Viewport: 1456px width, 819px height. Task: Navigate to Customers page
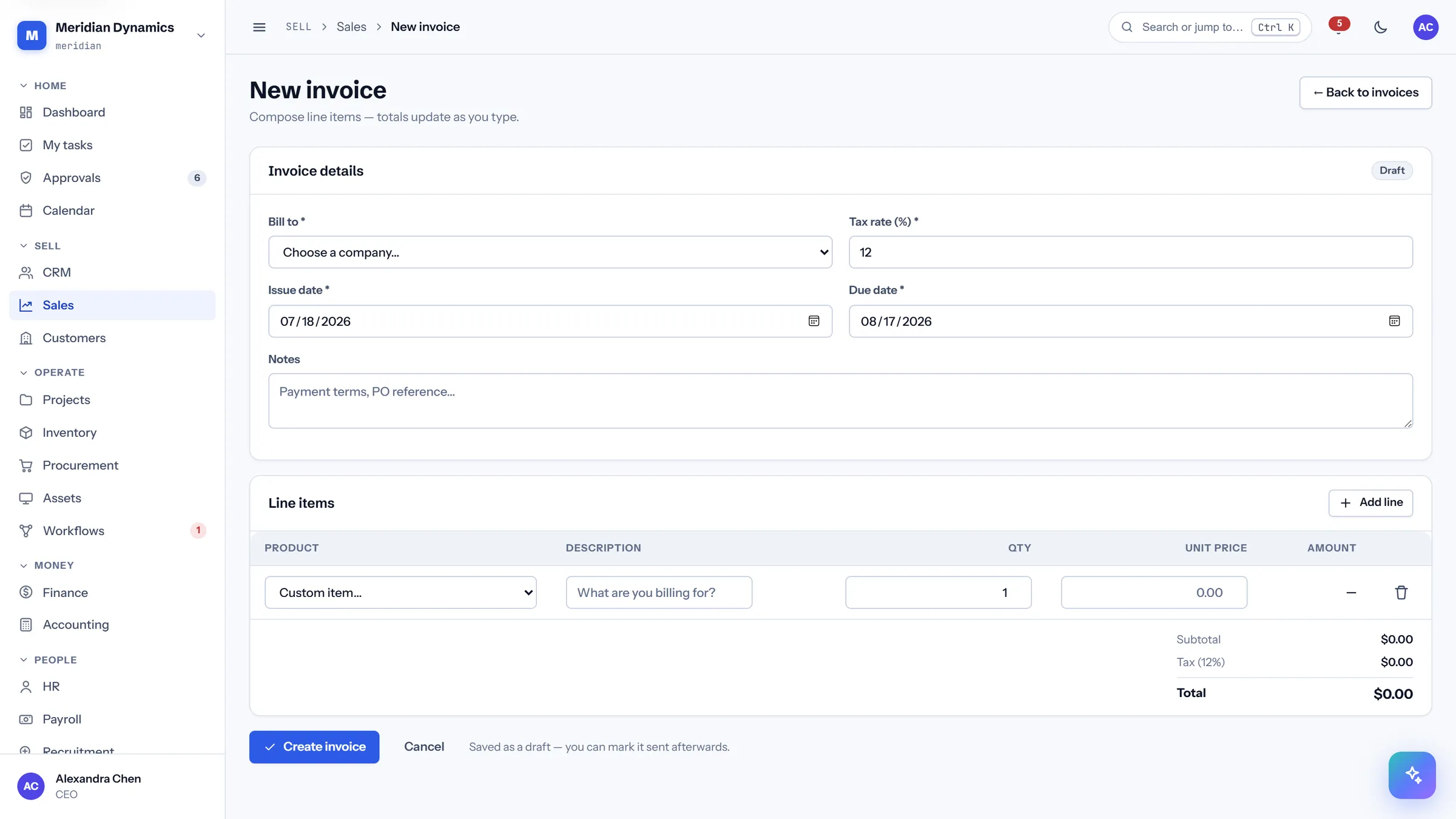(x=112, y=338)
